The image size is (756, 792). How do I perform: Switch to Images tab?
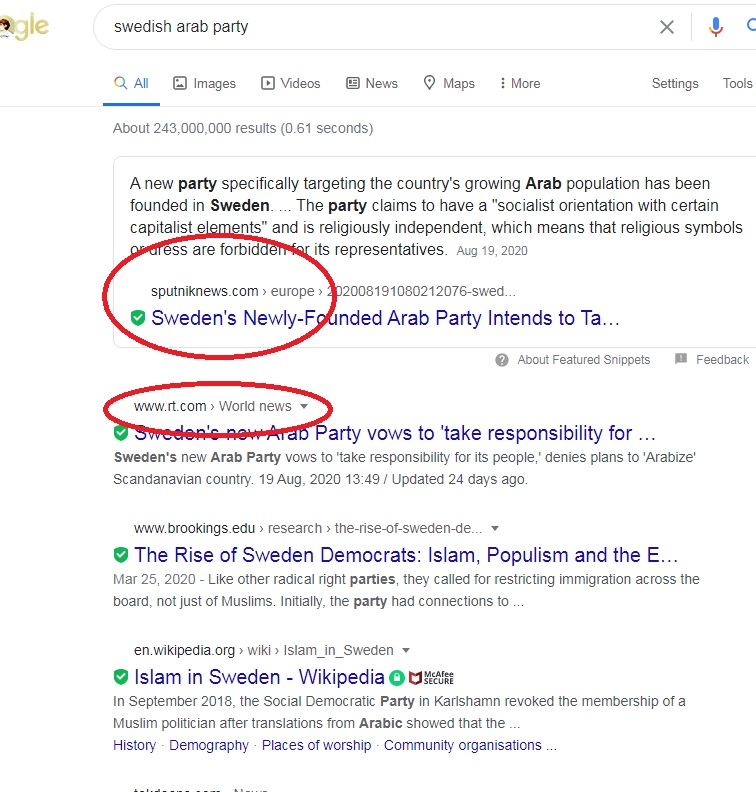[x=205, y=83]
